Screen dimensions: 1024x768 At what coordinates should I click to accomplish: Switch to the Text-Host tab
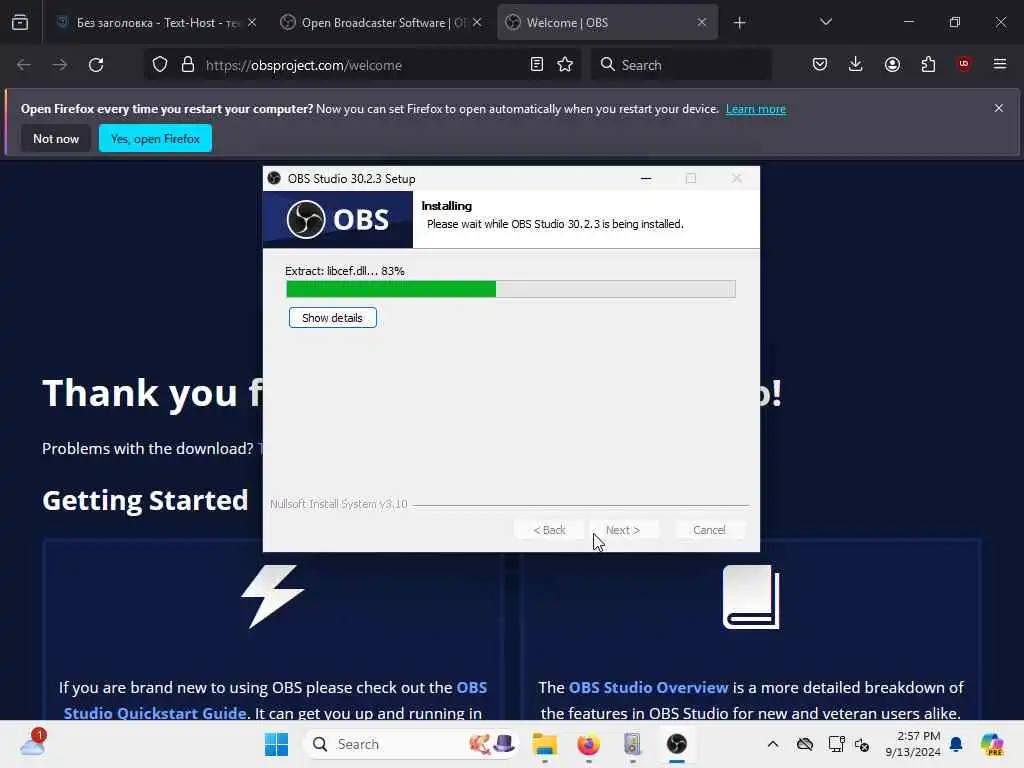(157, 23)
